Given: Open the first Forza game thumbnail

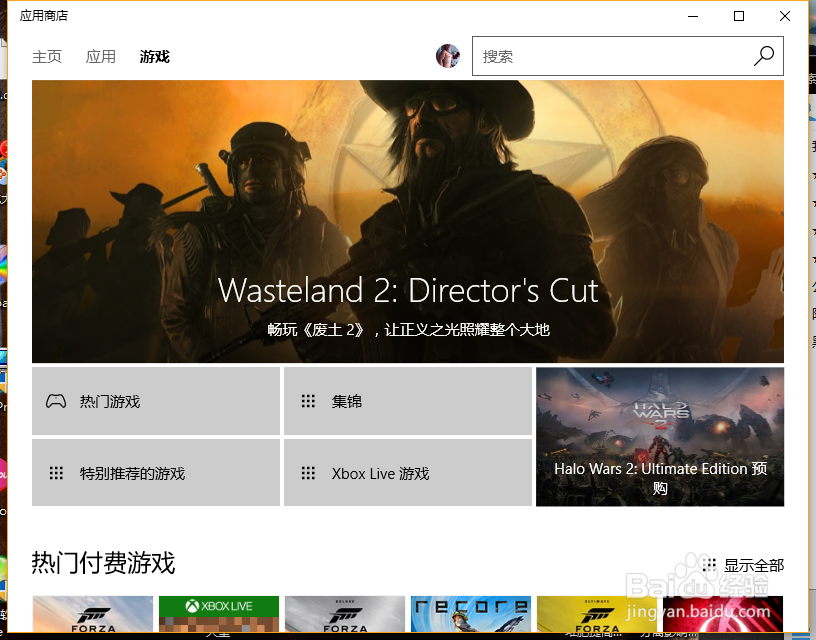Looking at the screenshot, I should coord(93,614).
